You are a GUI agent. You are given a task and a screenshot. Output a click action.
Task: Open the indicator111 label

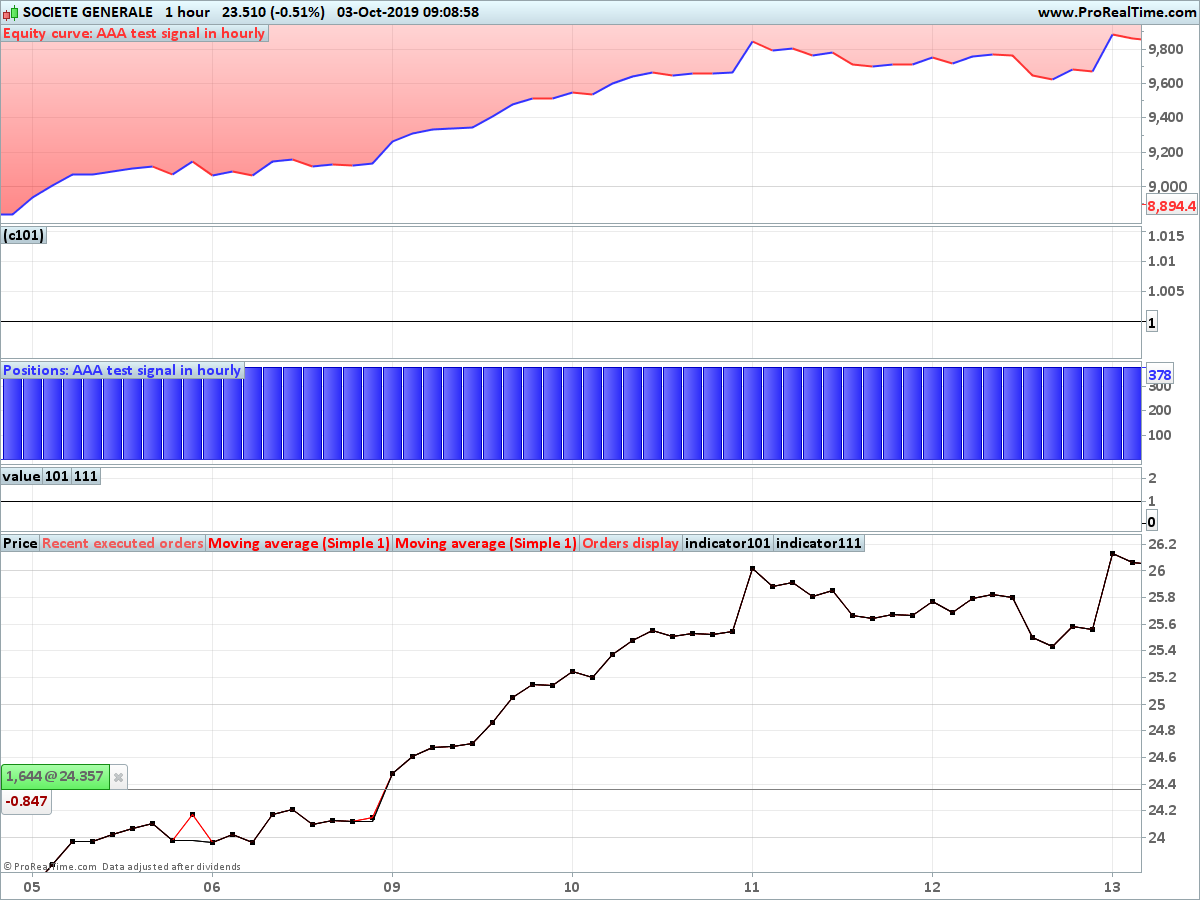[x=819, y=543]
